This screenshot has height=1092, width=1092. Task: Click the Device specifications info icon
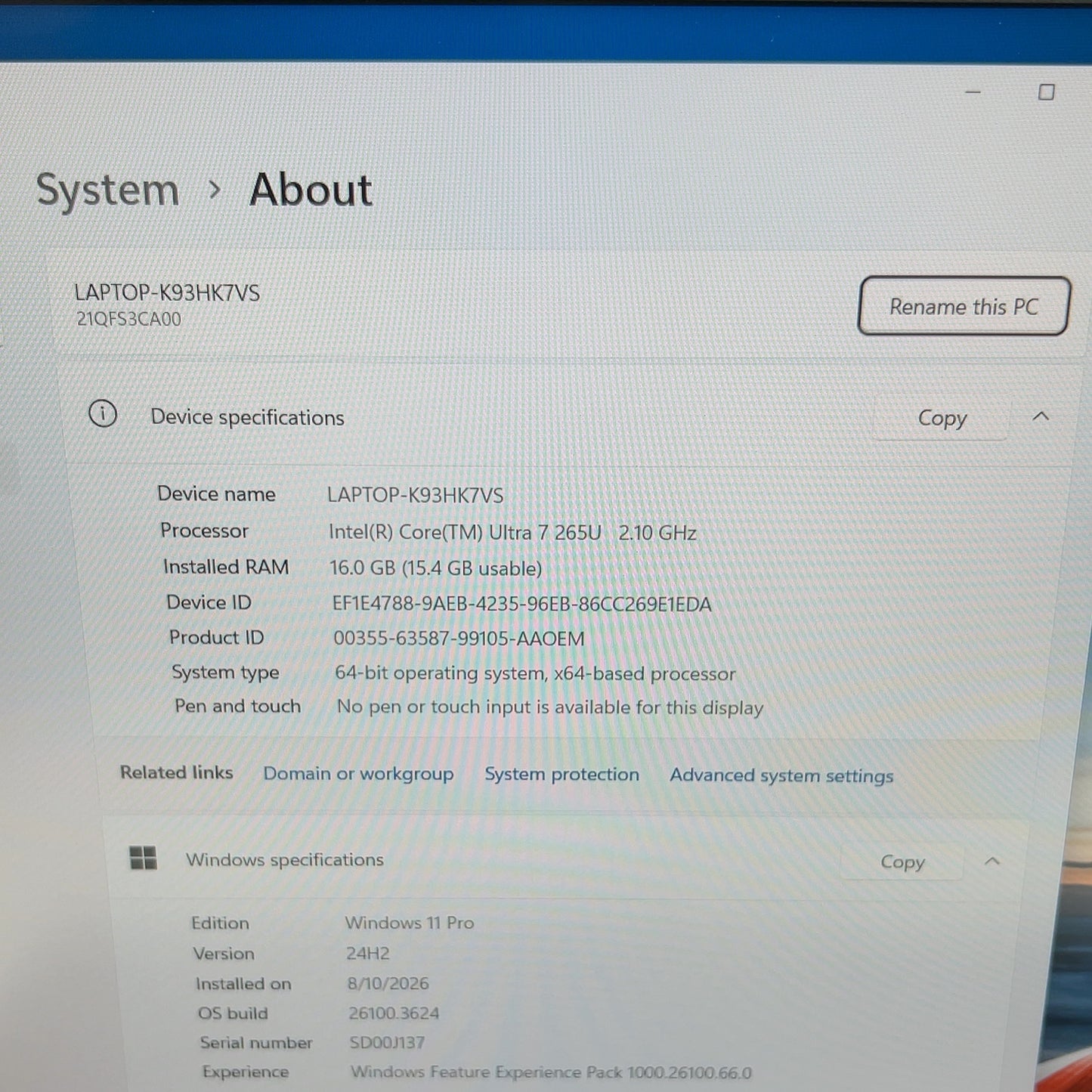(x=103, y=414)
